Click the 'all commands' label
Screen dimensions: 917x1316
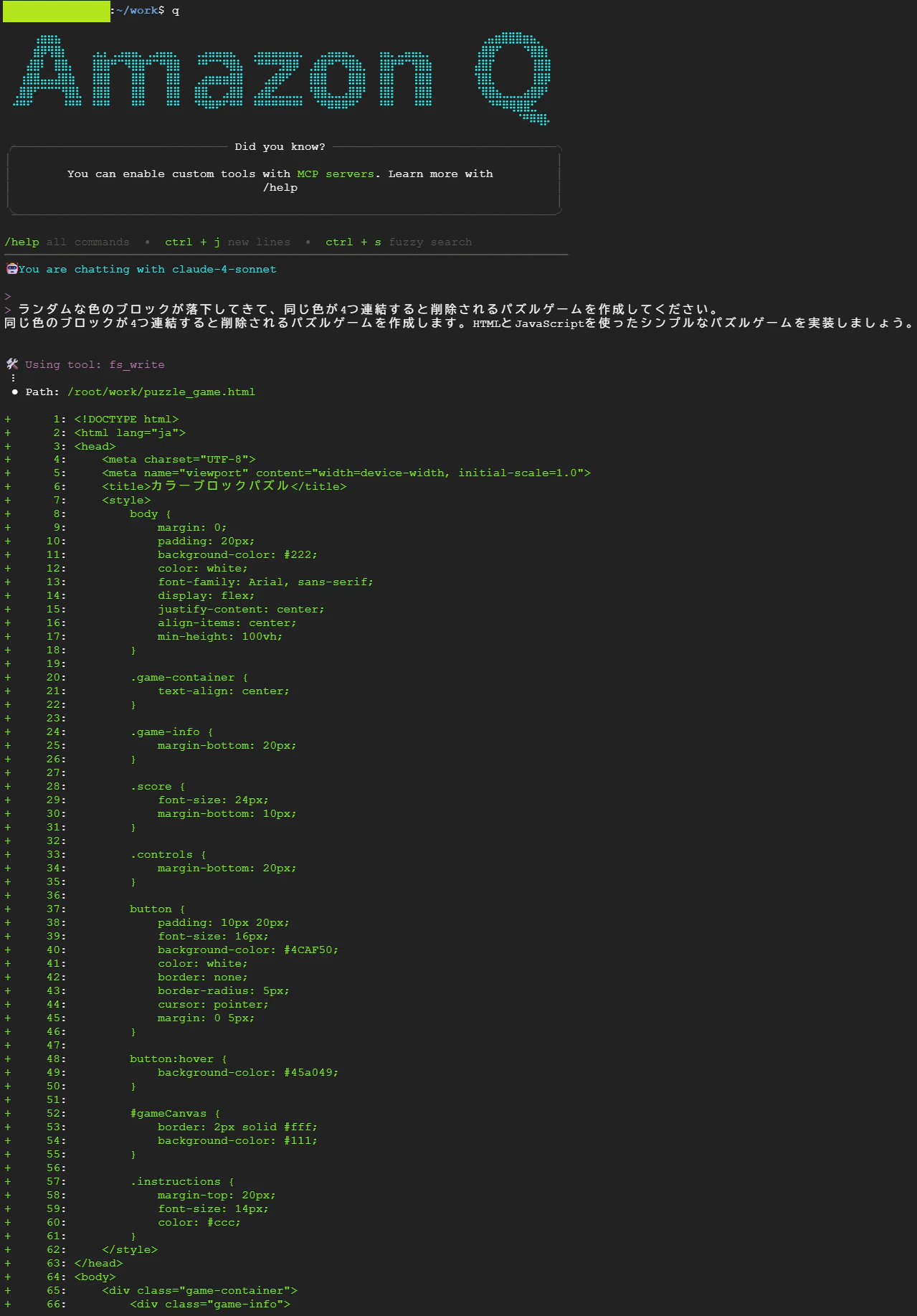click(x=88, y=242)
